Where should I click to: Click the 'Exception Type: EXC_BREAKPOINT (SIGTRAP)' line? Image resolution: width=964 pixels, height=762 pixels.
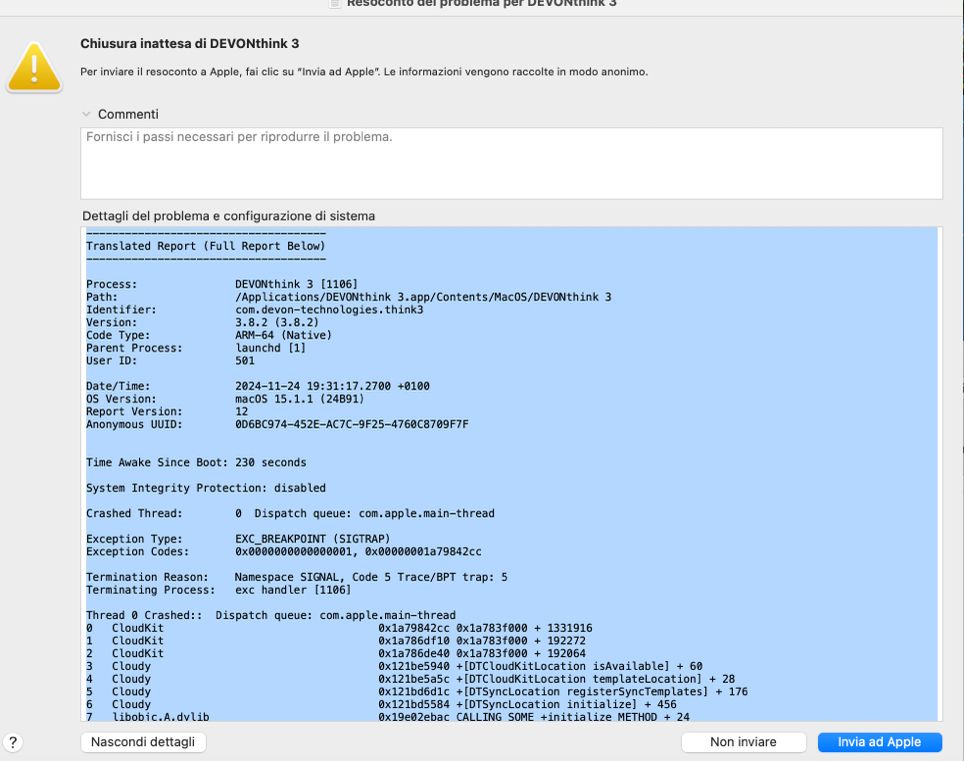click(238, 539)
